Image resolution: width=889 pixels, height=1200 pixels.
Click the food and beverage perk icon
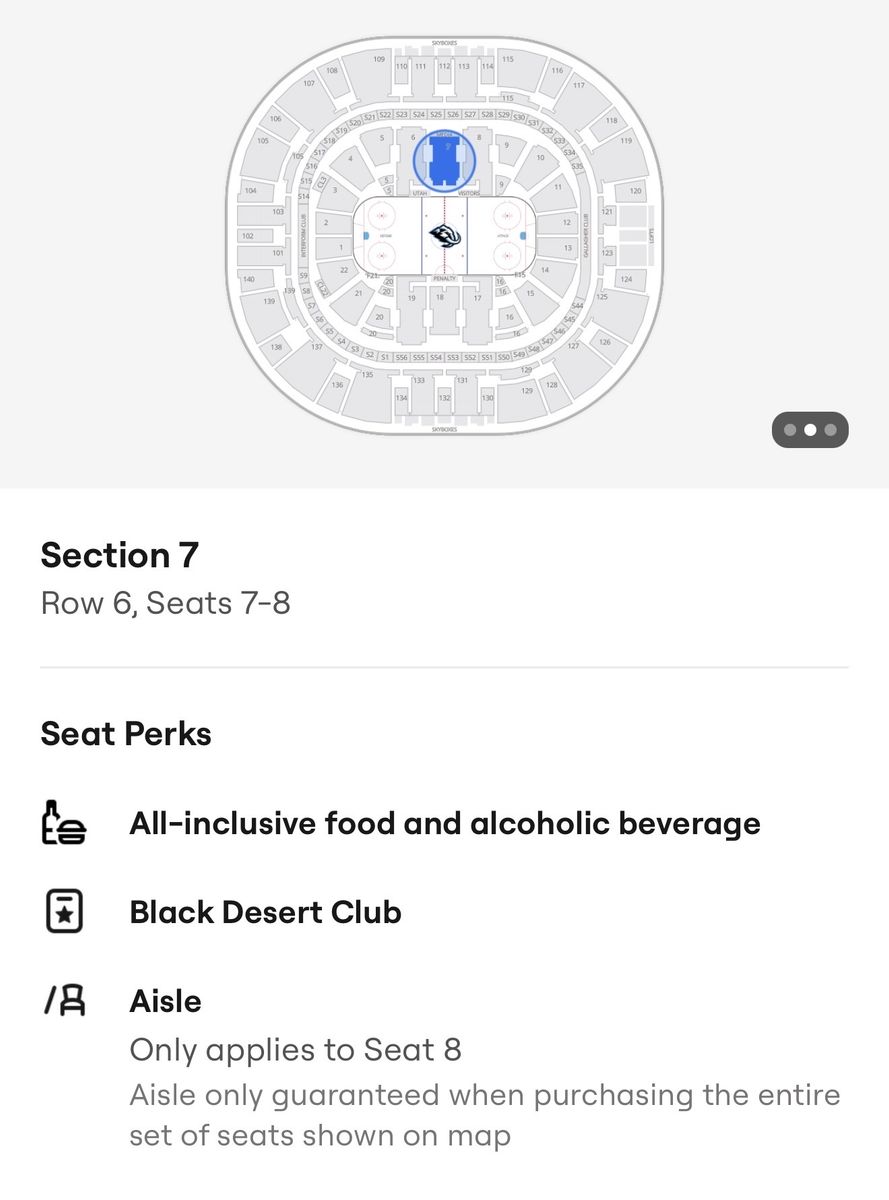64,824
